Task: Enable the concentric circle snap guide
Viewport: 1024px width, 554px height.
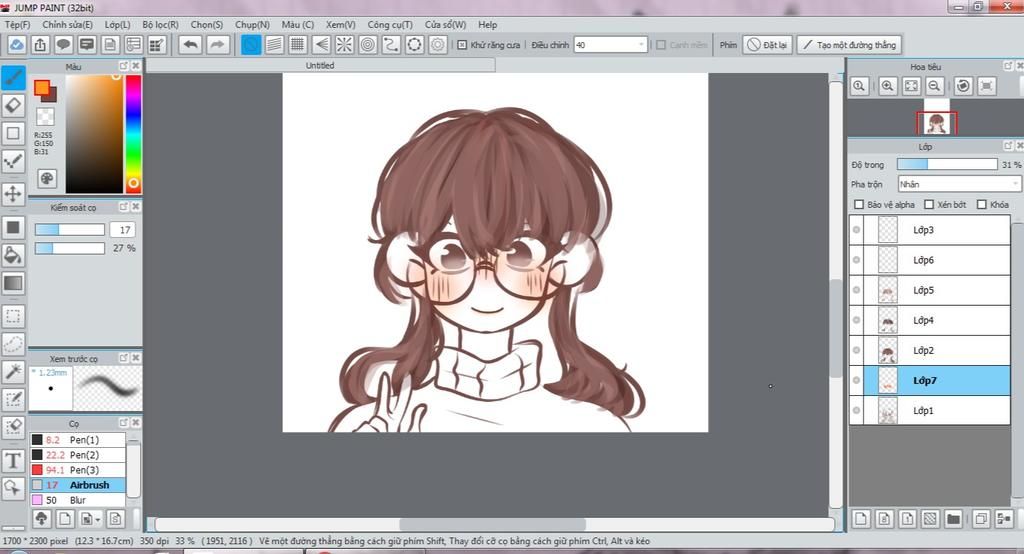Action: click(x=368, y=45)
